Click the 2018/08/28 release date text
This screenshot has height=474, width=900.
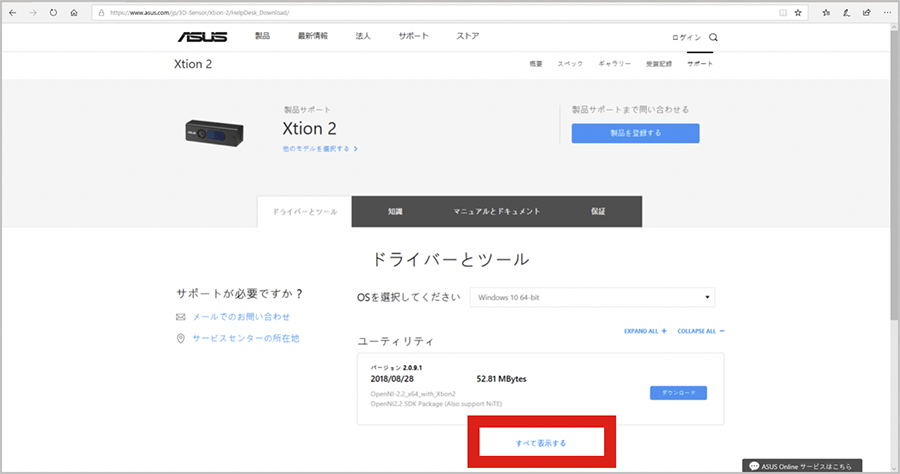click(392, 379)
